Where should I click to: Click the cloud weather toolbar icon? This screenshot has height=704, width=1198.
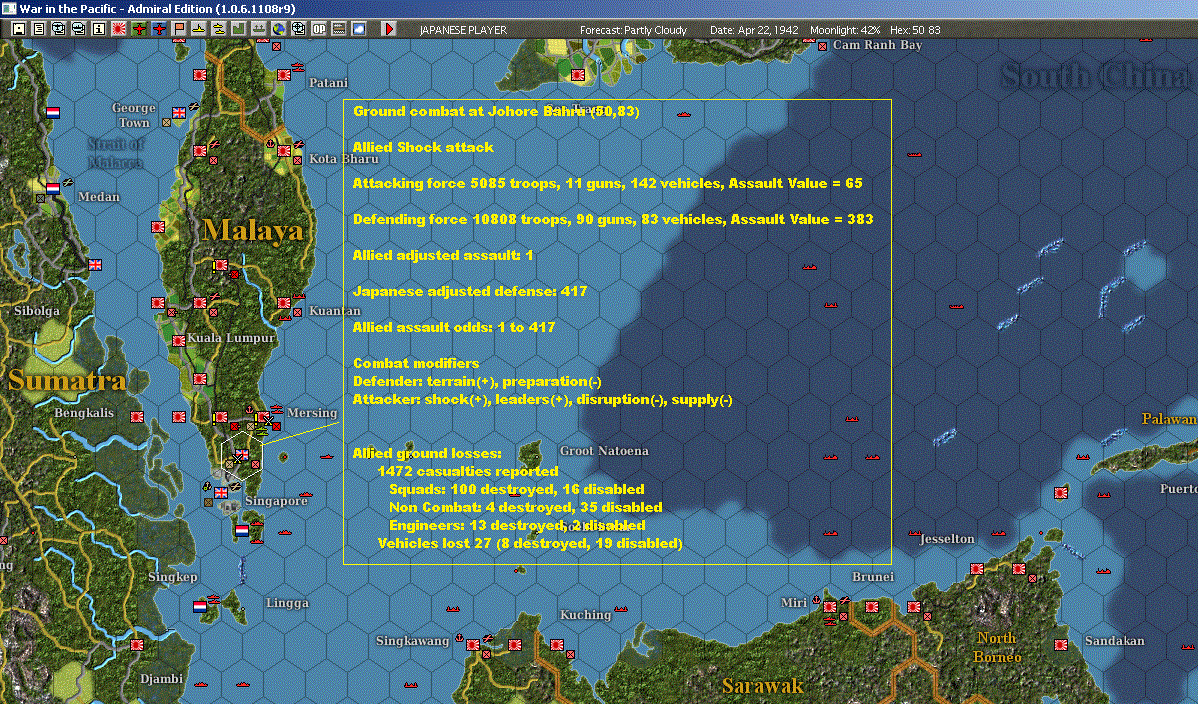(x=358, y=29)
